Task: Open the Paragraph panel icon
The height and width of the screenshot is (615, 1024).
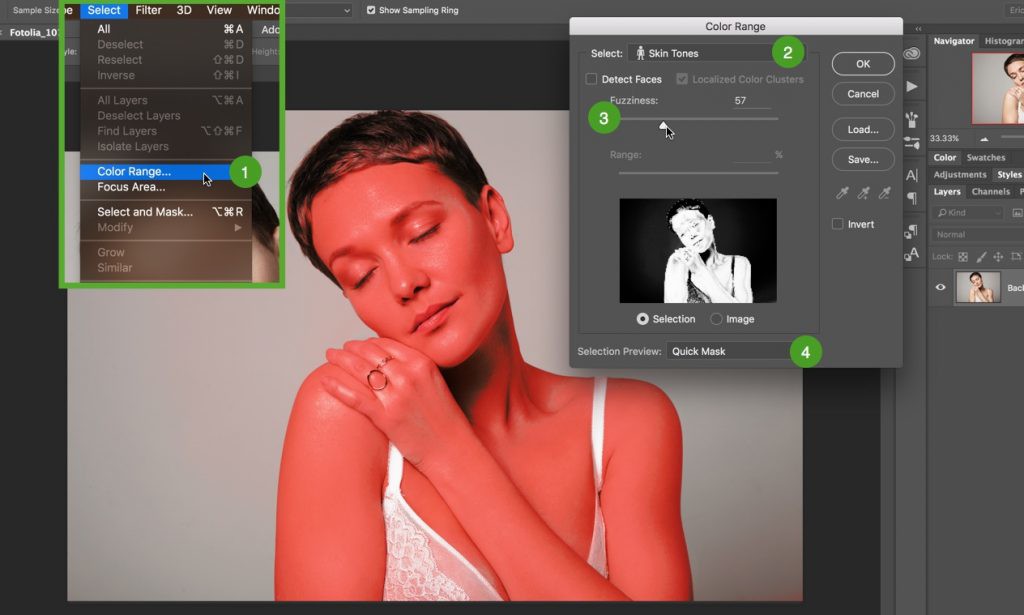Action: point(912,198)
